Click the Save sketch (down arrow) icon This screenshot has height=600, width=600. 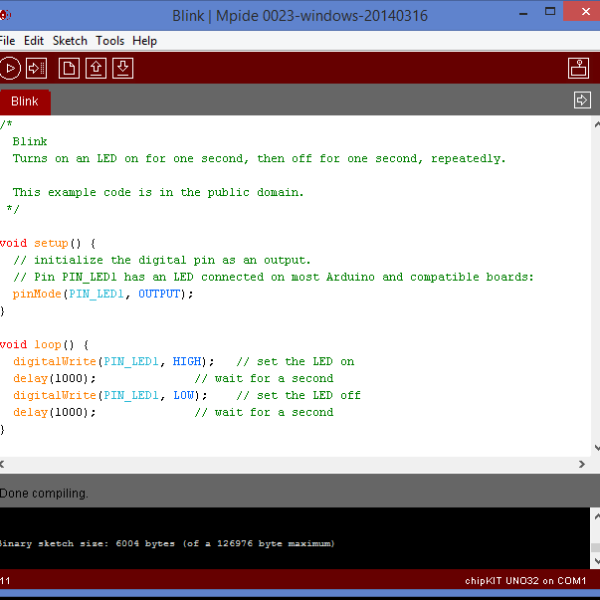(123, 68)
